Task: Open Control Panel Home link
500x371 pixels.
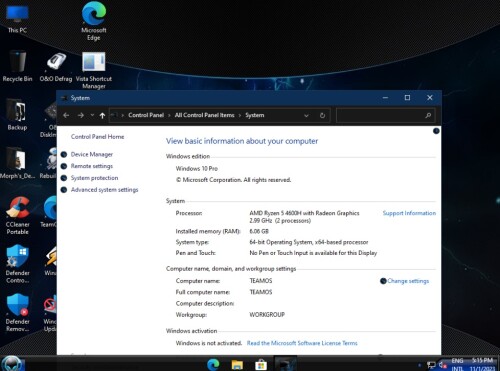Action: pos(97,137)
